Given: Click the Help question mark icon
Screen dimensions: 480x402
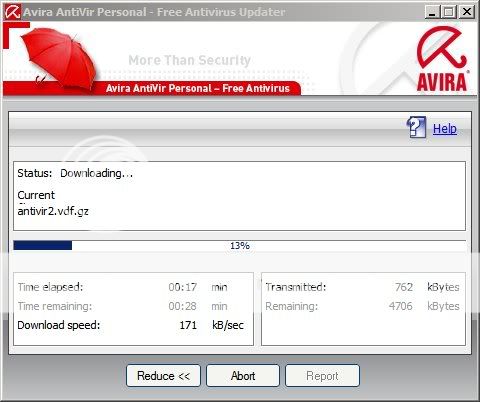Looking at the screenshot, I should click(x=416, y=127).
